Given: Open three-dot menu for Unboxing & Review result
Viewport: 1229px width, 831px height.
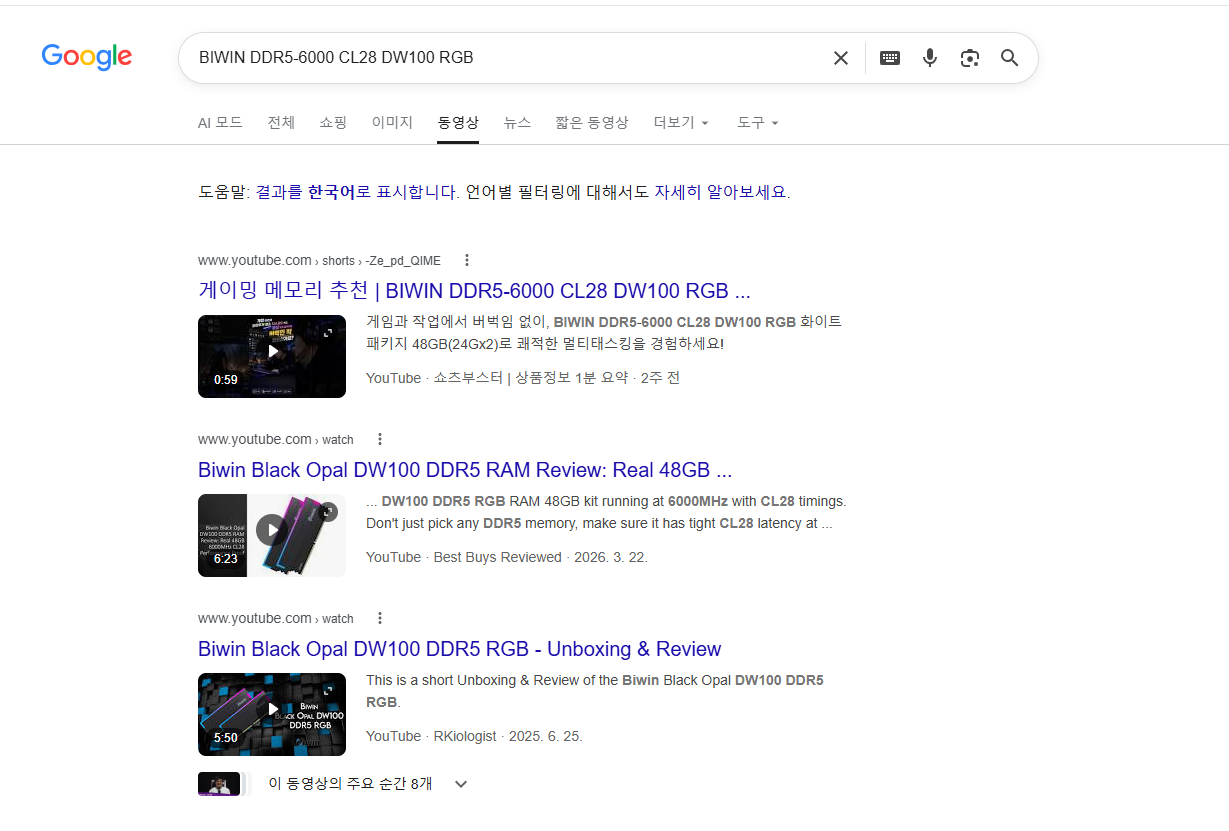Looking at the screenshot, I should coord(380,618).
